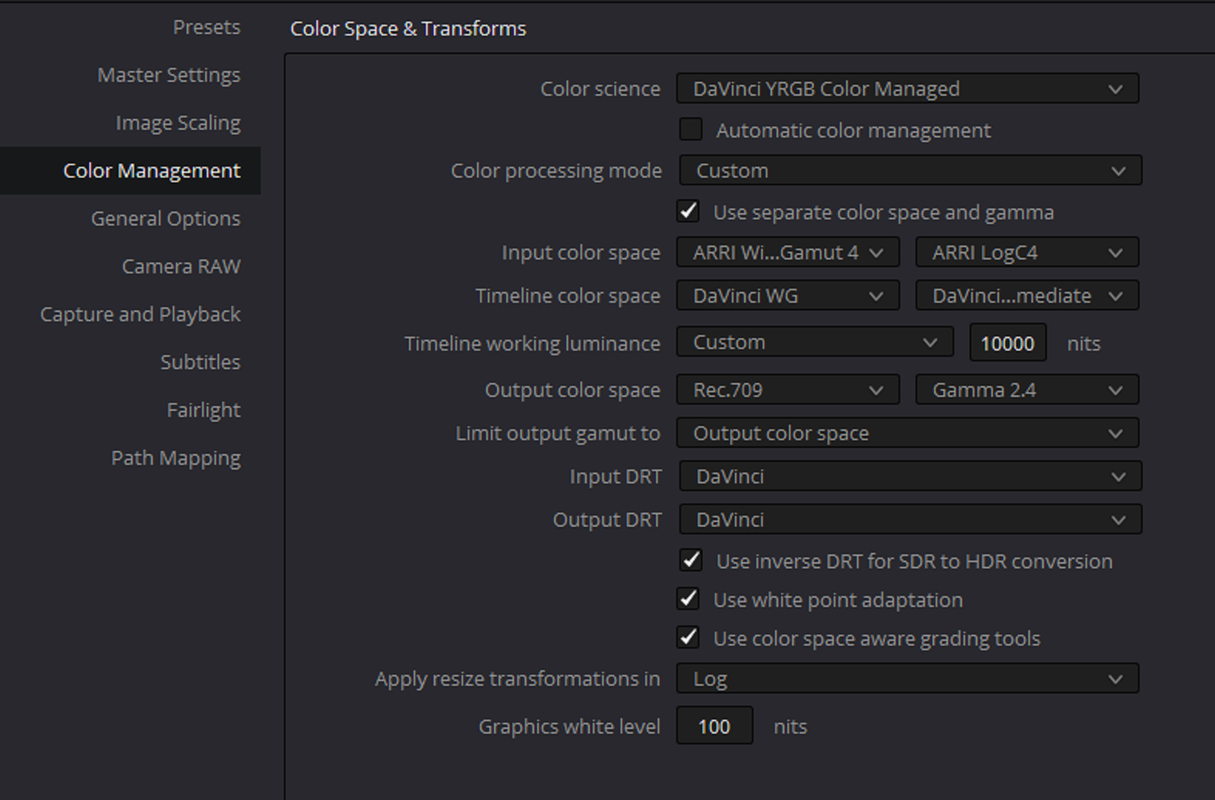1215x800 pixels.
Task: Go to Master Settings
Action: click(x=168, y=75)
